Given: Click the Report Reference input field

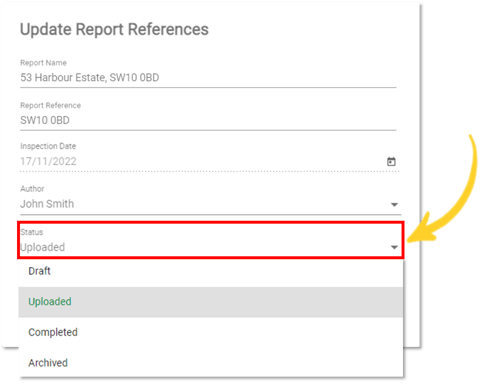Looking at the screenshot, I should click(208, 120).
